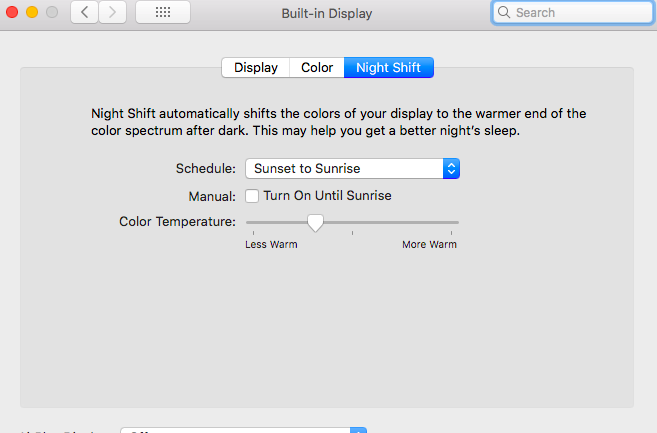Click the forward navigation arrow
This screenshot has height=433, width=657.
pos(111,13)
